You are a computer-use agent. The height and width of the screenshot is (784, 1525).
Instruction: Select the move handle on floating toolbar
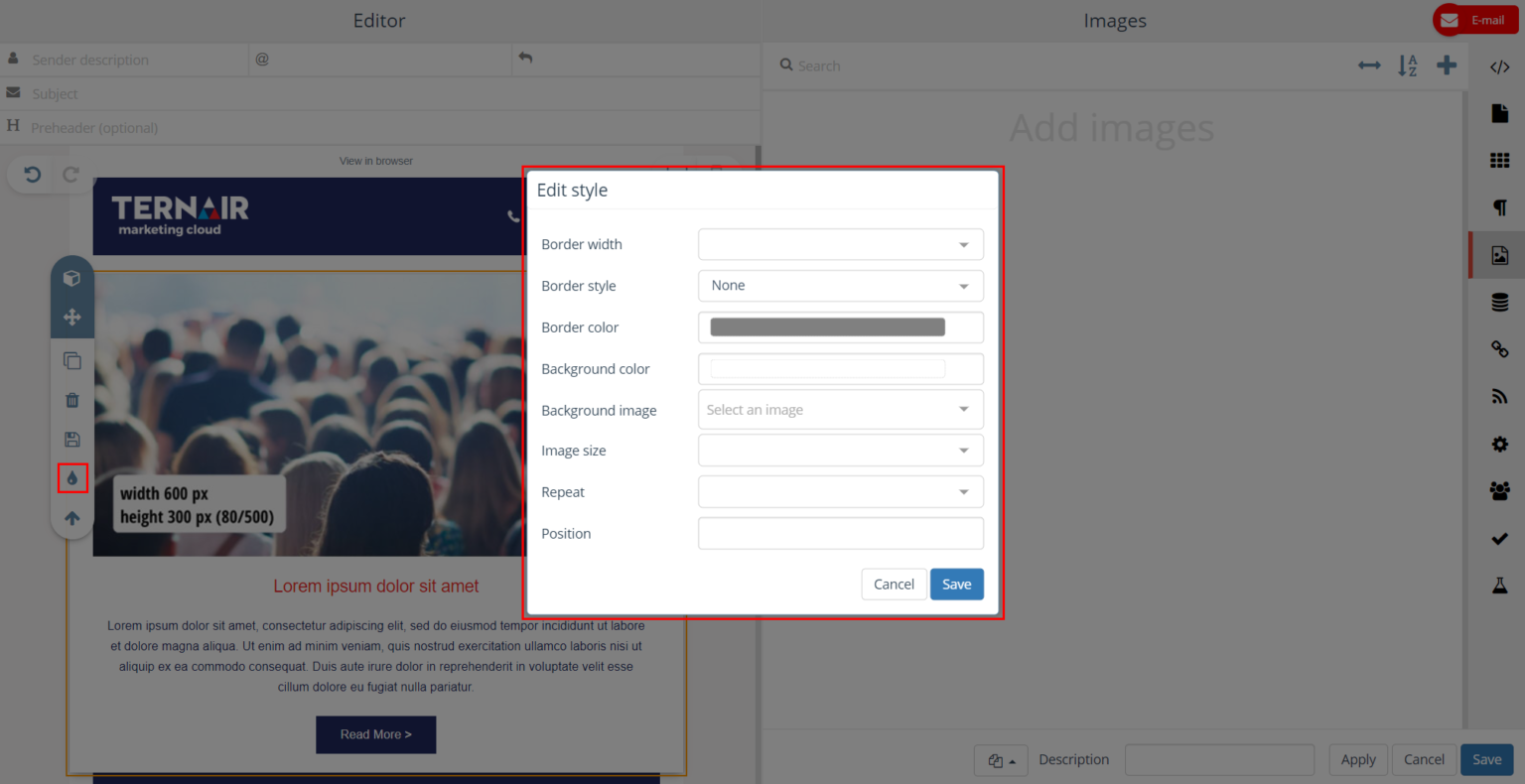71,318
